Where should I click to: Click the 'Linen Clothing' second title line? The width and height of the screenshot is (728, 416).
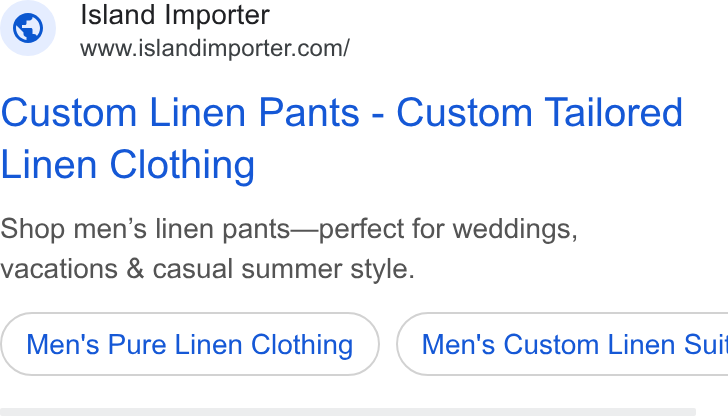[128, 164]
